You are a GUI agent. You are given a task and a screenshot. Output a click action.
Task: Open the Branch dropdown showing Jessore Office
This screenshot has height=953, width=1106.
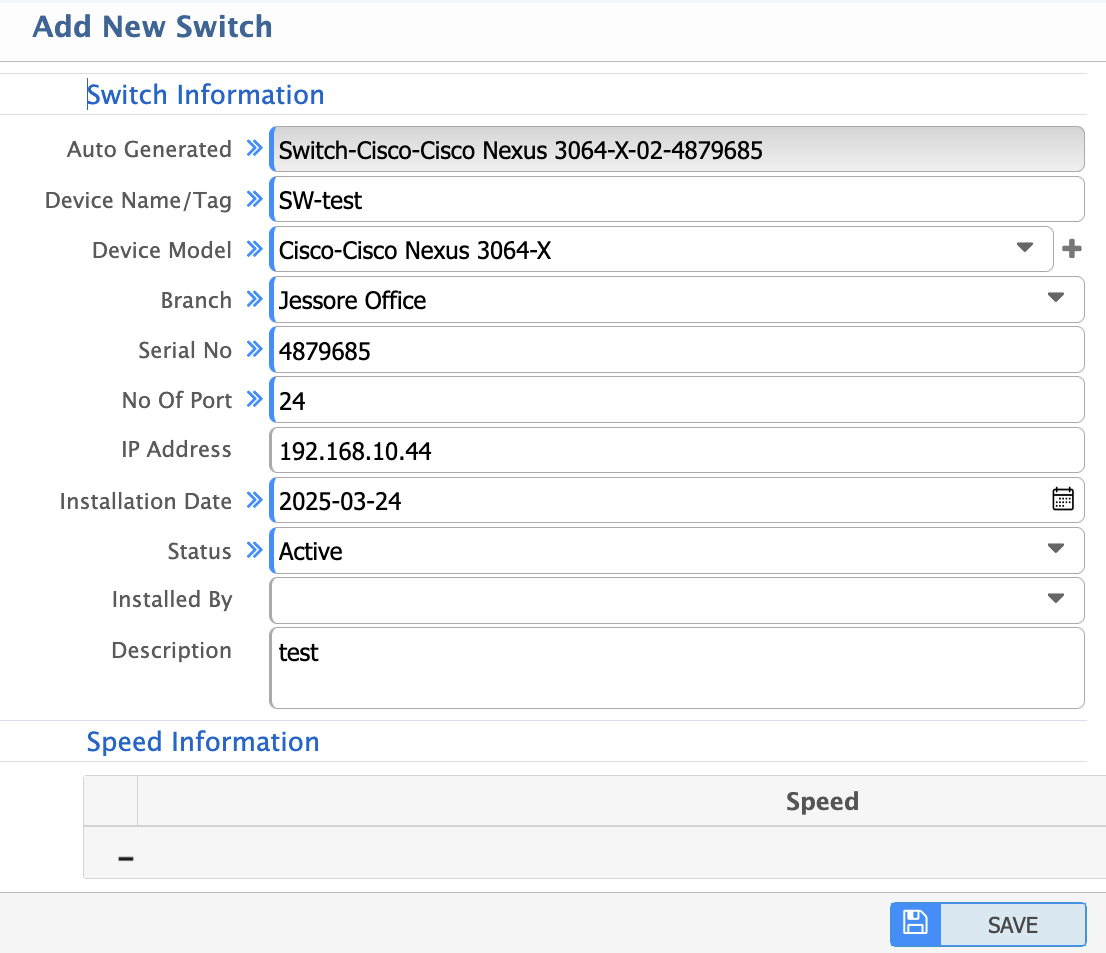[1055, 298]
